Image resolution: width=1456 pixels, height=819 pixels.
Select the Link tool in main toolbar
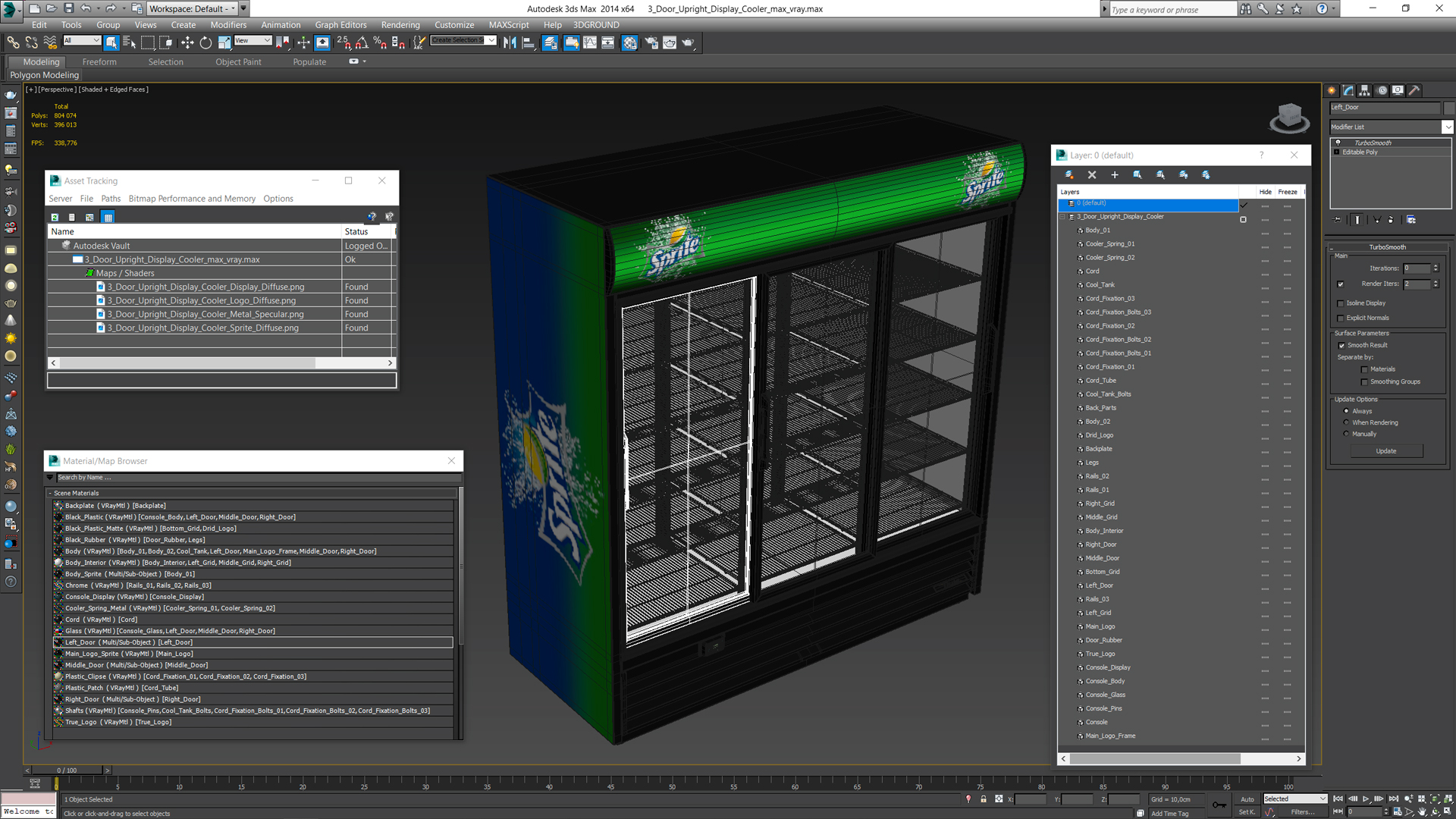[x=13, y=42]
